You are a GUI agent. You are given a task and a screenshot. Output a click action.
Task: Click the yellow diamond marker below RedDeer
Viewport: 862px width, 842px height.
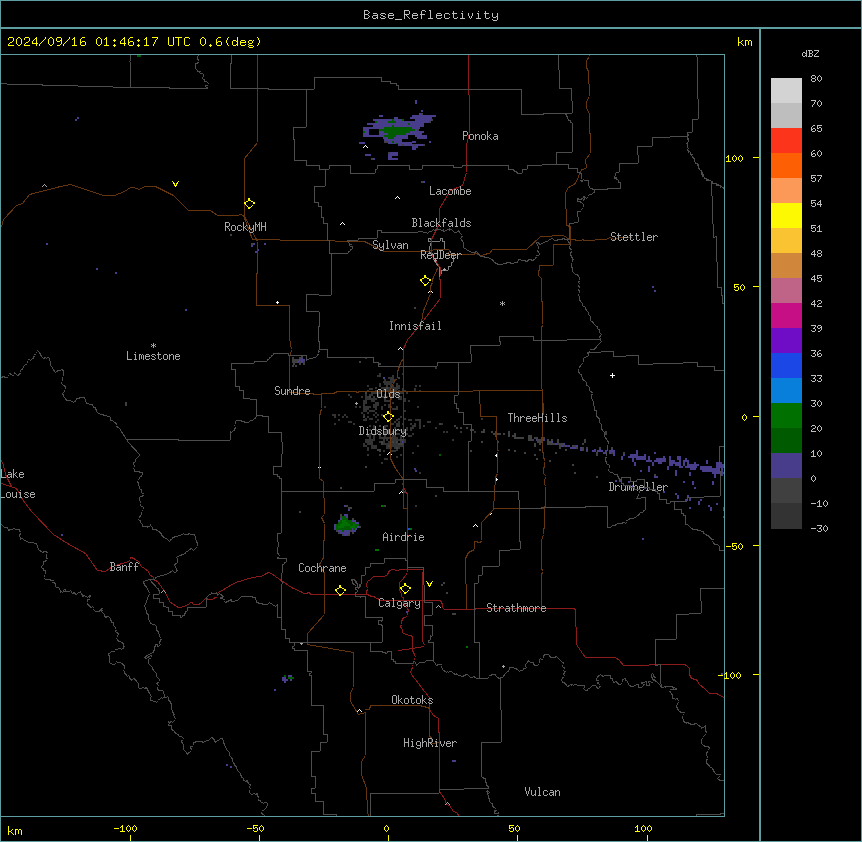coord(426,281)
